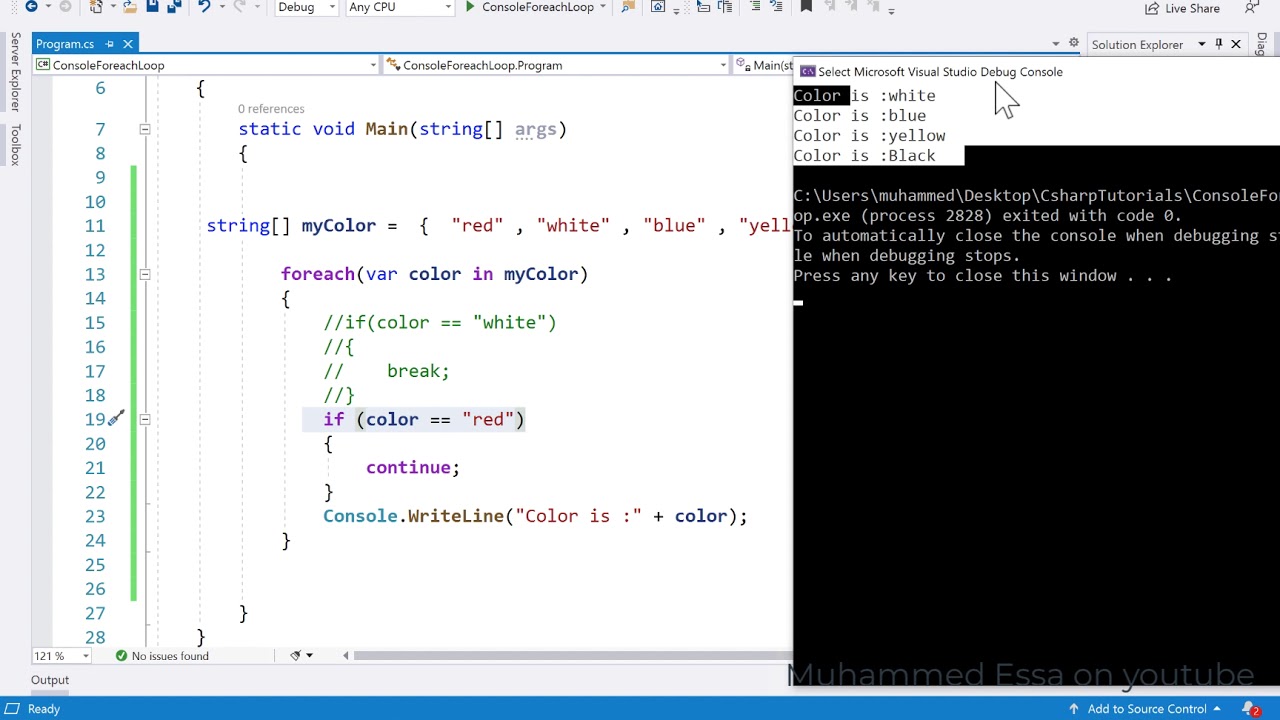Collapse the if block at line 19

(144, 419)
